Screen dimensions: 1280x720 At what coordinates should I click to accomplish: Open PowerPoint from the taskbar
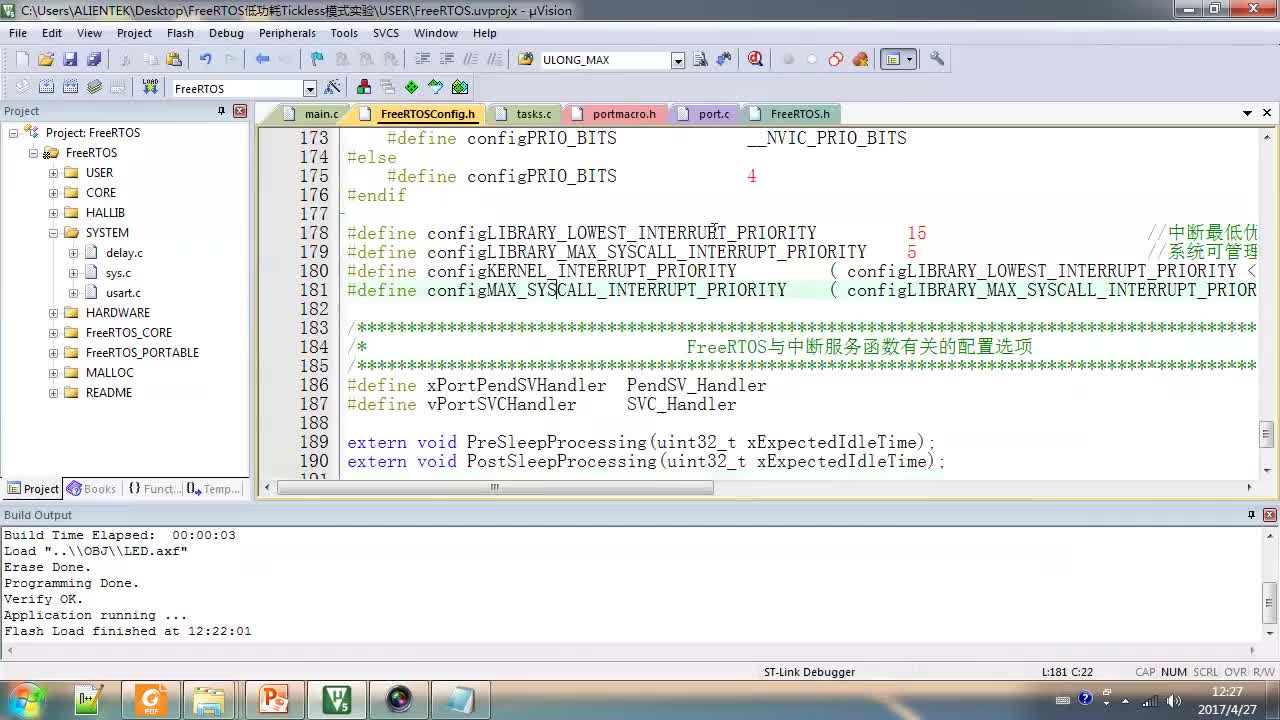pyautogui.click(x=274, y=698)
